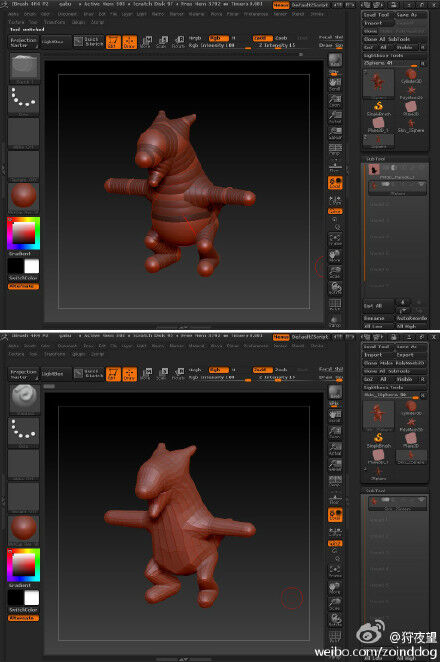The height and width of the screenshot is (662, 440).
Task: Open Preferences menu in upper screenshot
Action: [x=256, y=14]
